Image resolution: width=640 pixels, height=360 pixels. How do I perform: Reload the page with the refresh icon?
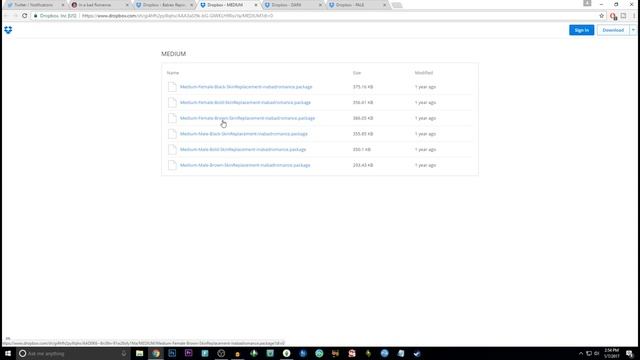[24, 16]
